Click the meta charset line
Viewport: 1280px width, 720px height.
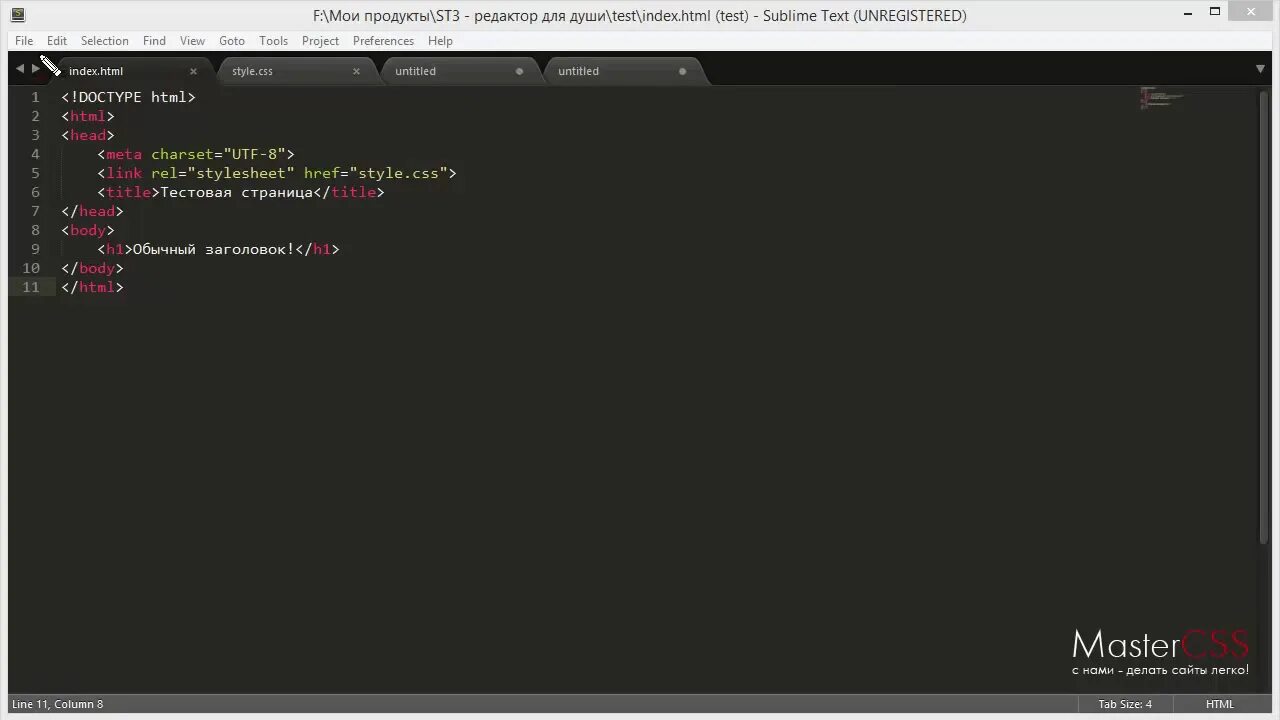[x=196, y=154]
